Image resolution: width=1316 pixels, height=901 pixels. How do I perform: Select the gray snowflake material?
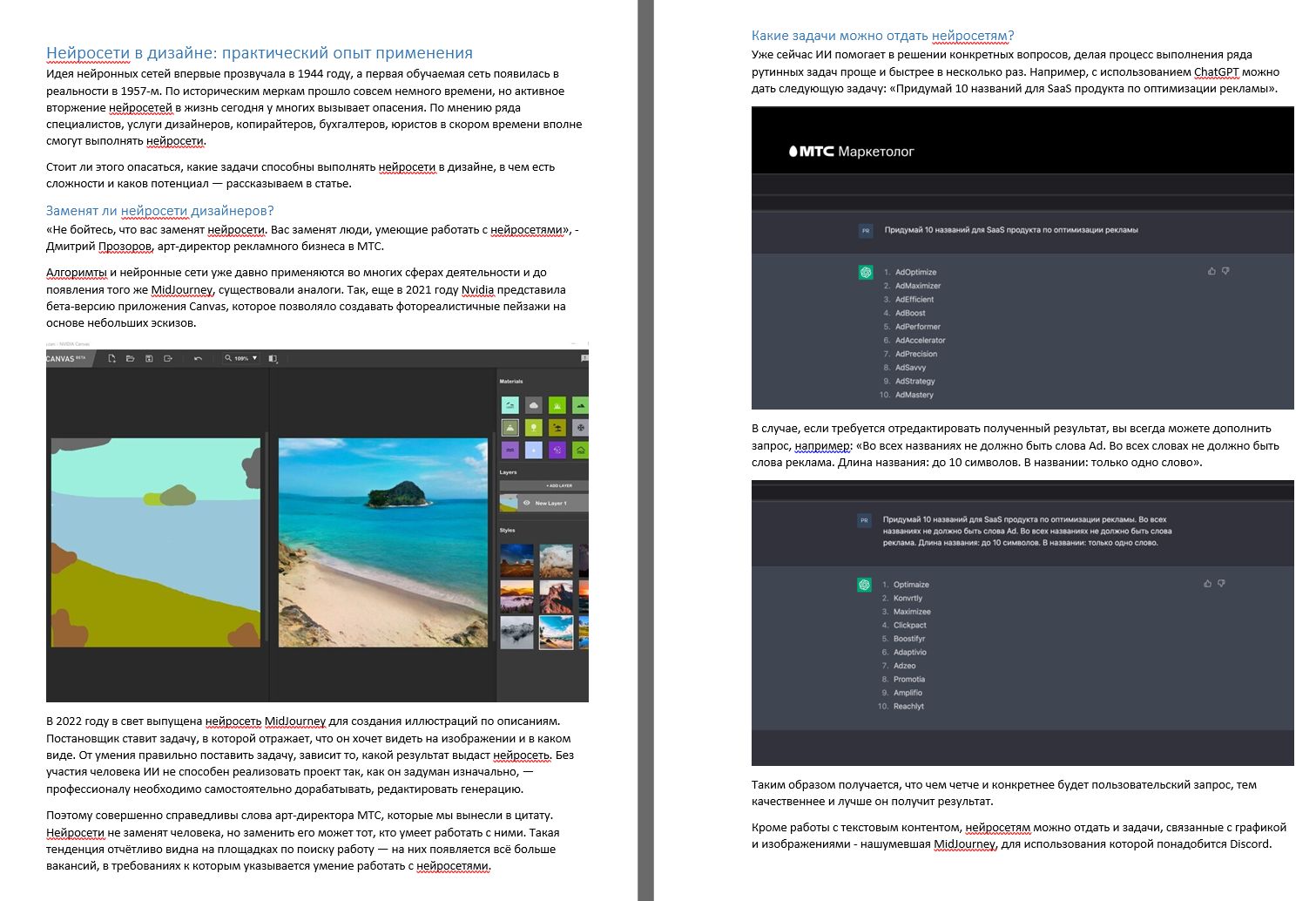(580, 427)
